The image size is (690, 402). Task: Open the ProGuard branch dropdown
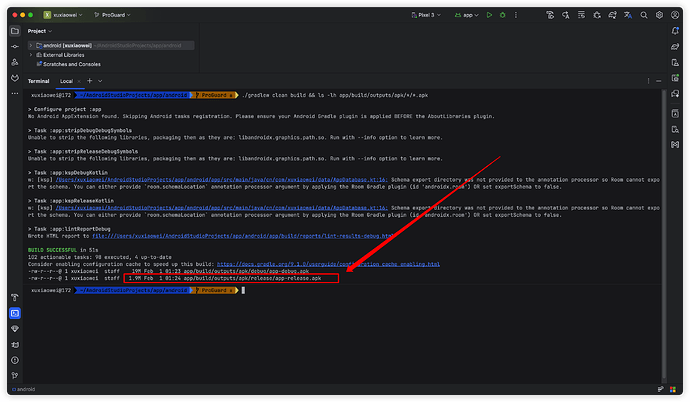point(115,16)
